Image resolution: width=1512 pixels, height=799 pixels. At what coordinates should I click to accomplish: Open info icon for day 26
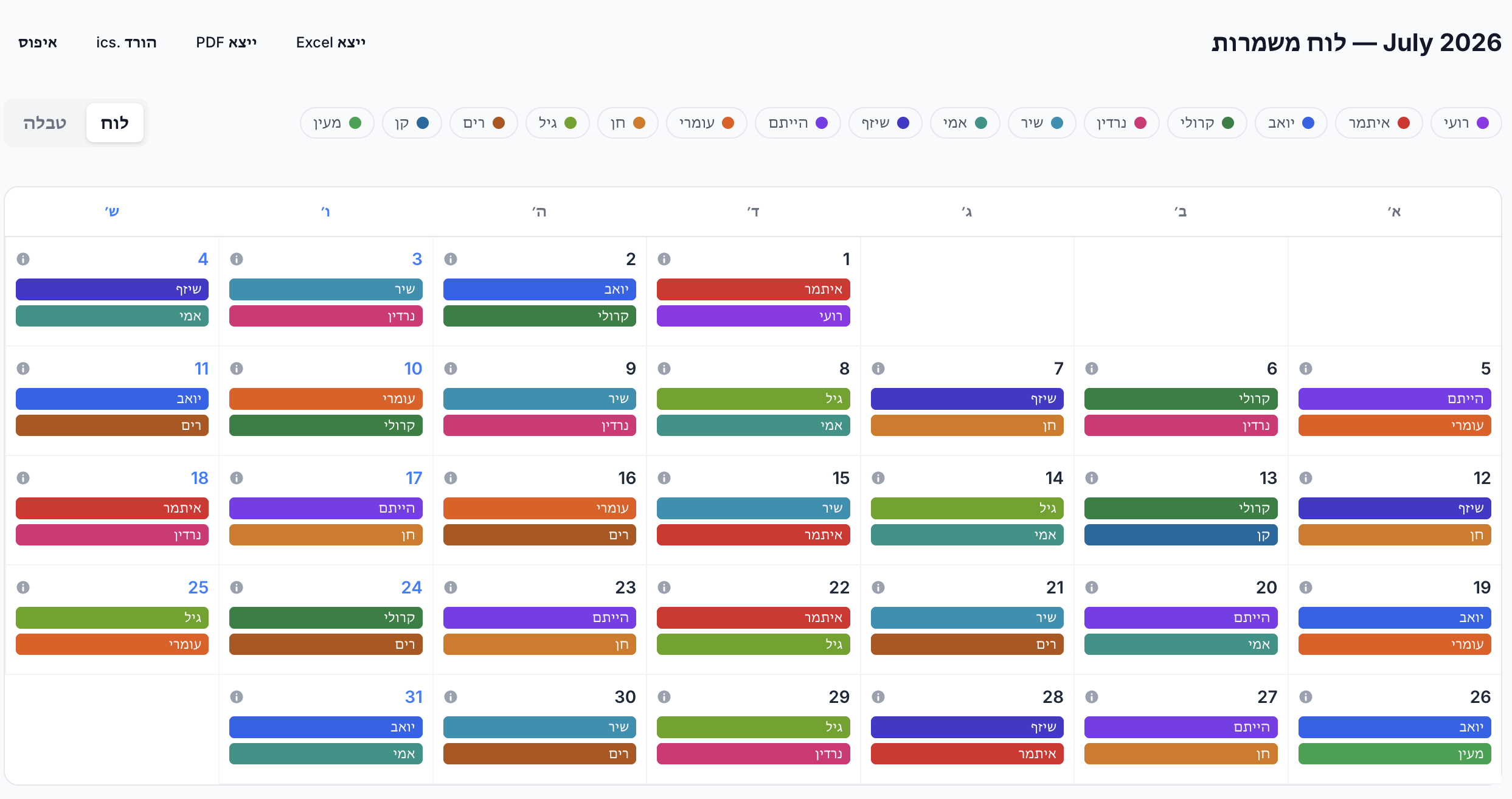[1306, 697]
